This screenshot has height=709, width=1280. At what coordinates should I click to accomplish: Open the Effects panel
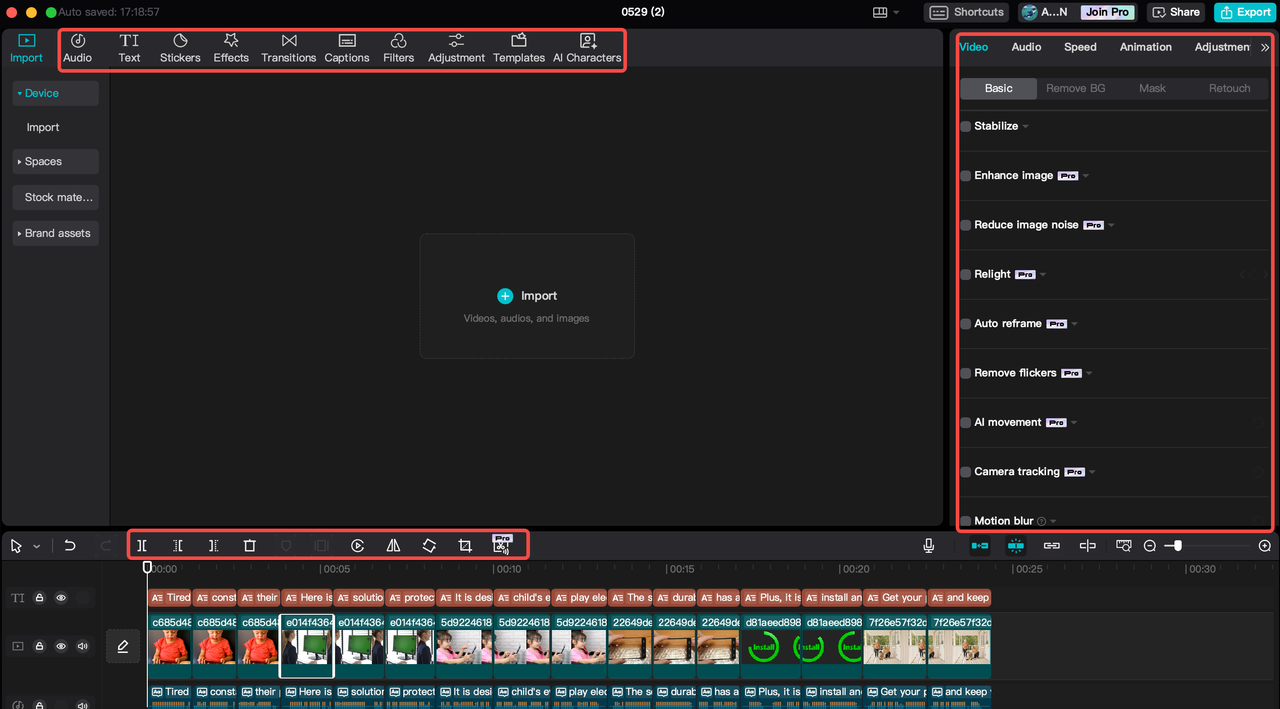click(231, 47)
